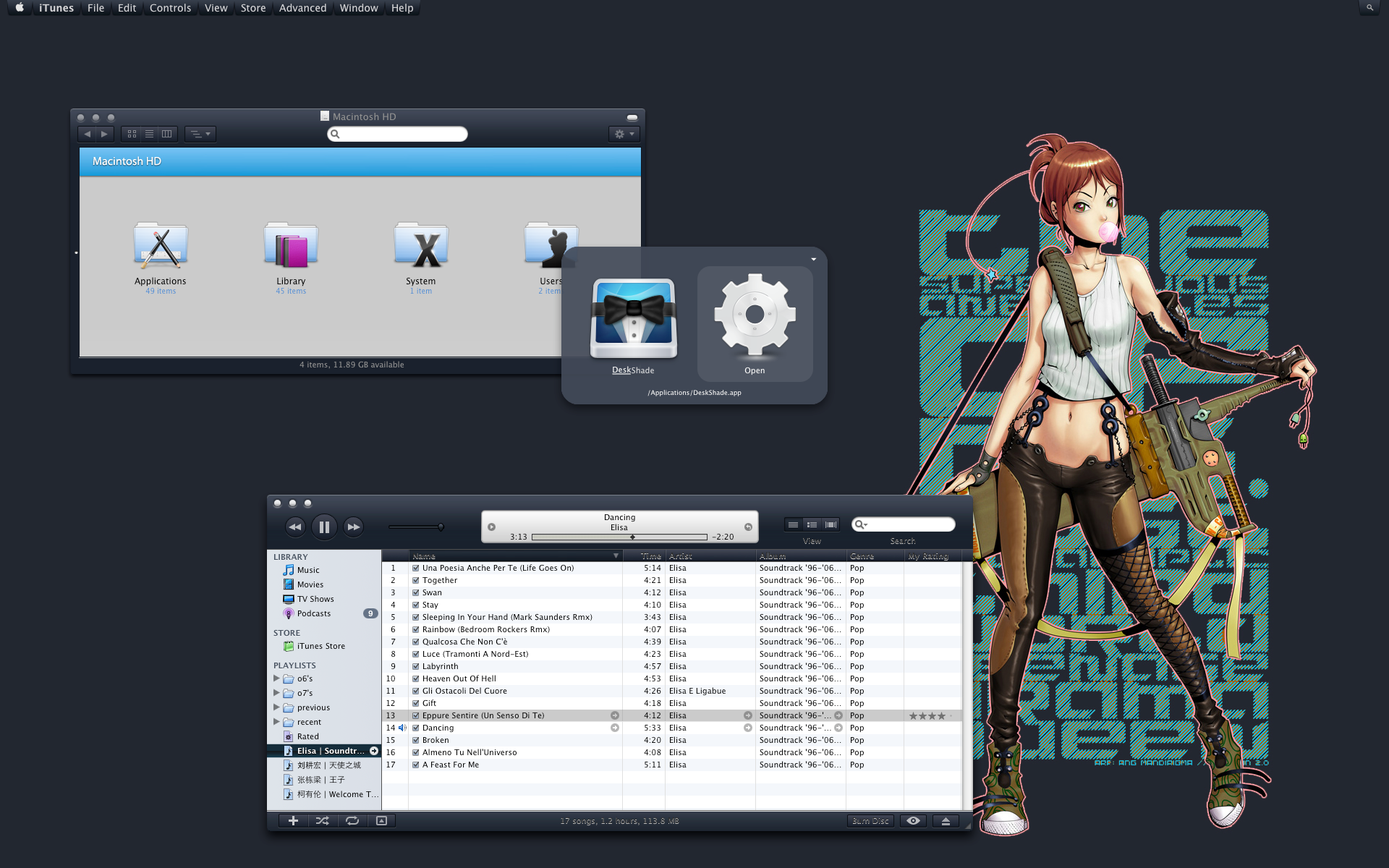Expand the previous playlist folder
The height and width of the screenshot is (868, 1389).
point(276,707)
